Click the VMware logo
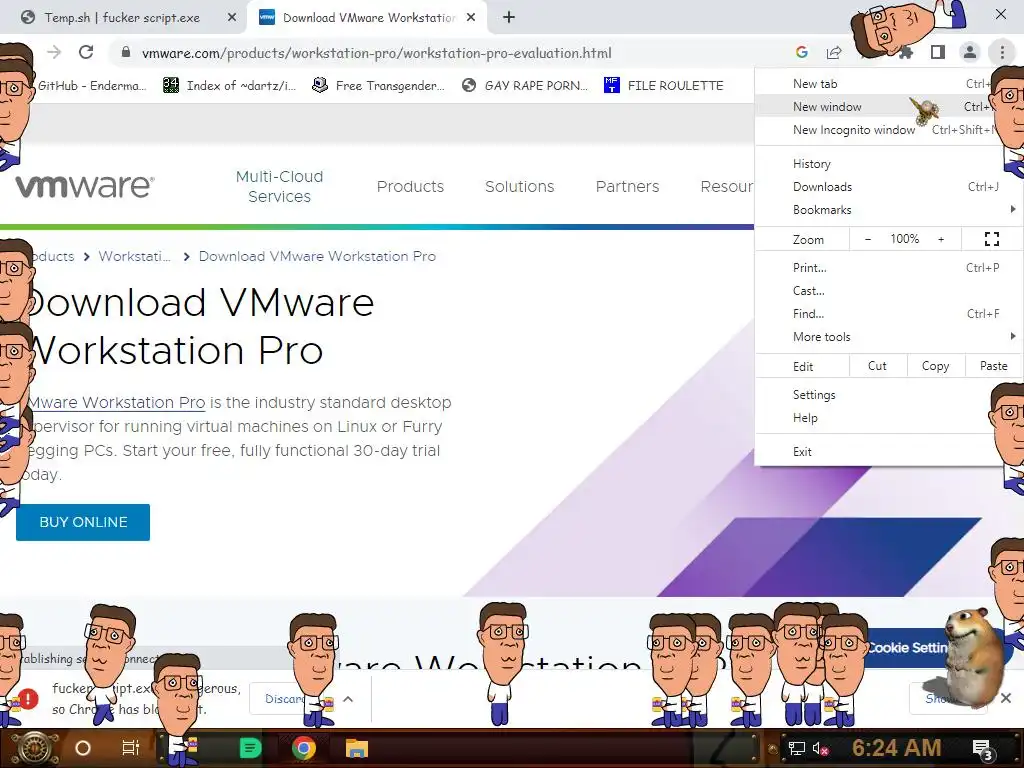 click(x=85, y=186)
